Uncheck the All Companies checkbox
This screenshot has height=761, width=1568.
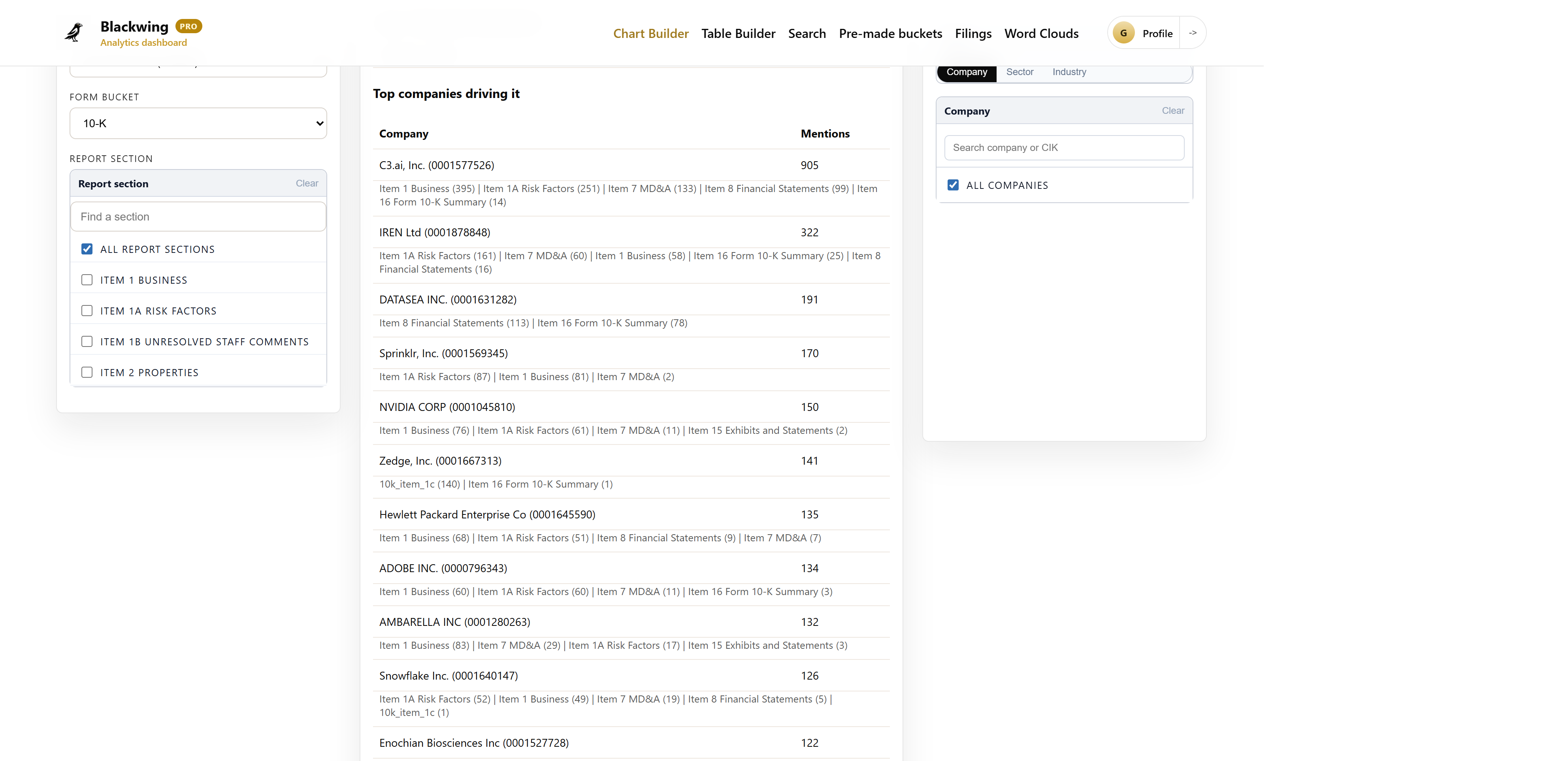click(x=953, y=185)
